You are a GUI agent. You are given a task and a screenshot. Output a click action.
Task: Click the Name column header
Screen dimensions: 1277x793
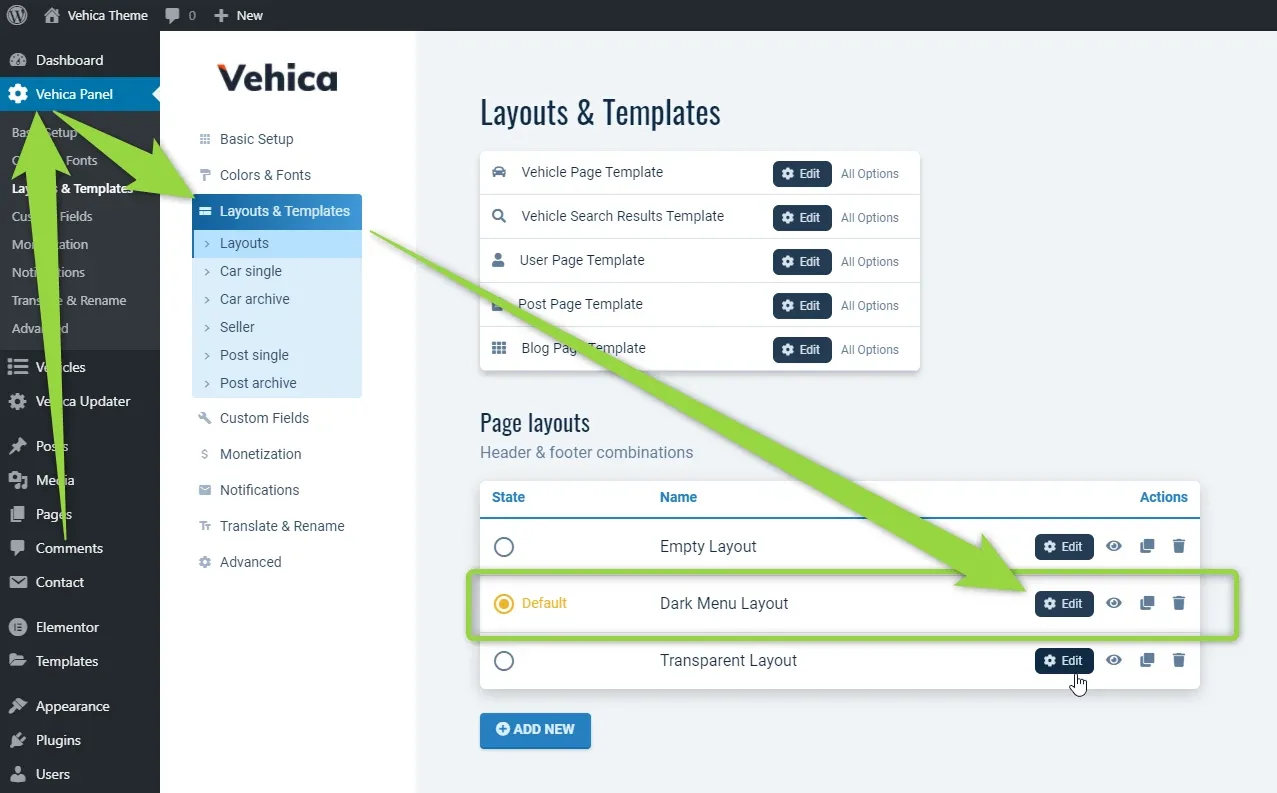pos(678,497)
